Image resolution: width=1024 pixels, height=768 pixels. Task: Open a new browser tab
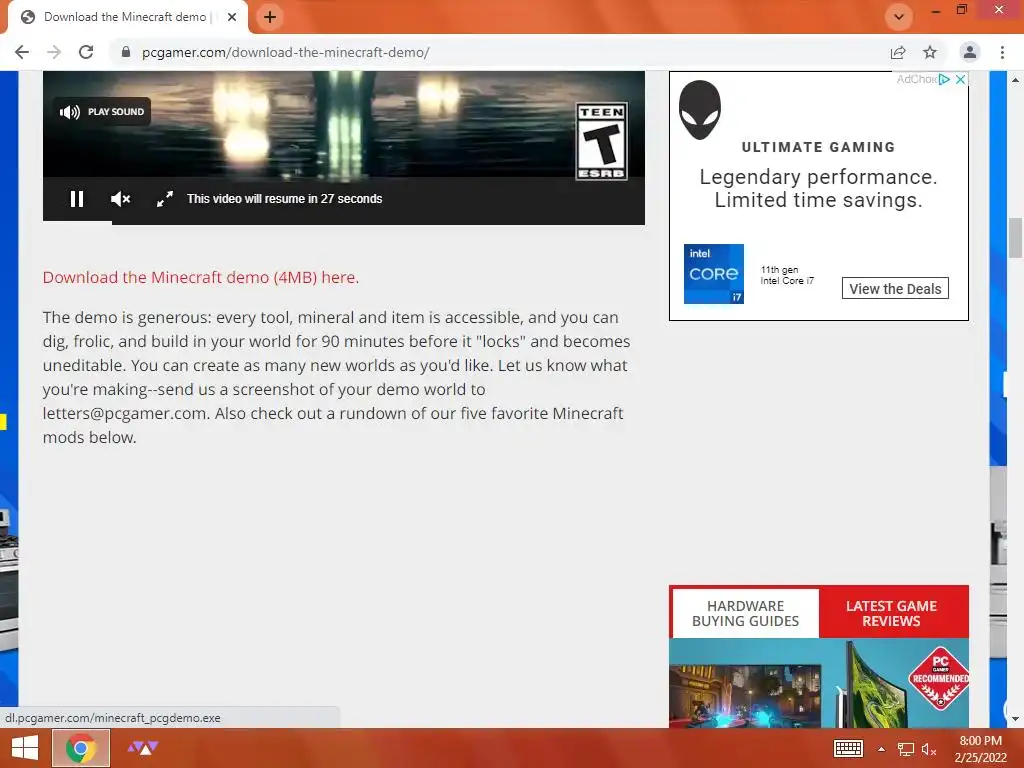click(270, 17)
